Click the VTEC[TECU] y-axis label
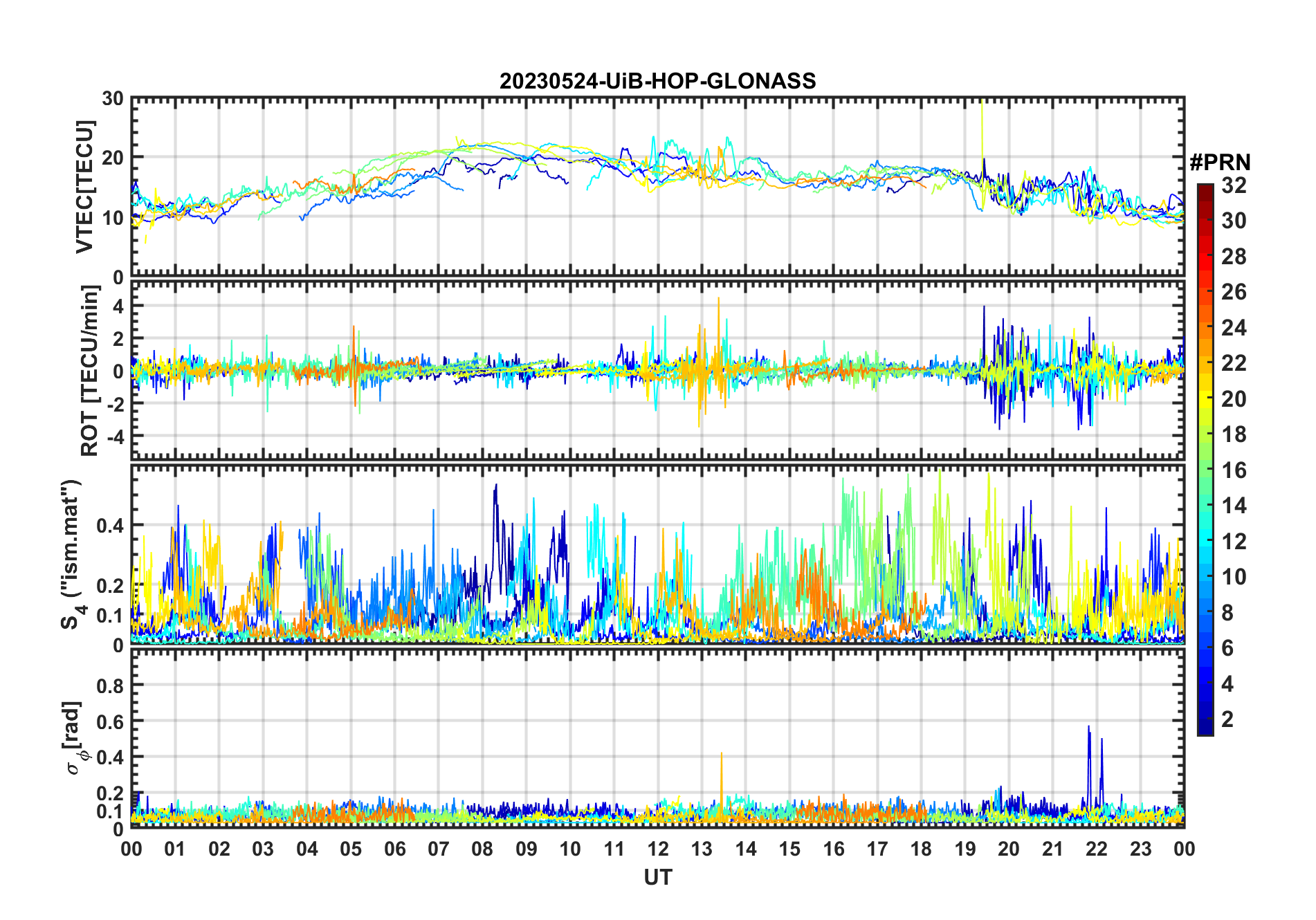This screenshot has height=920, width=1316. coord(84,187)
